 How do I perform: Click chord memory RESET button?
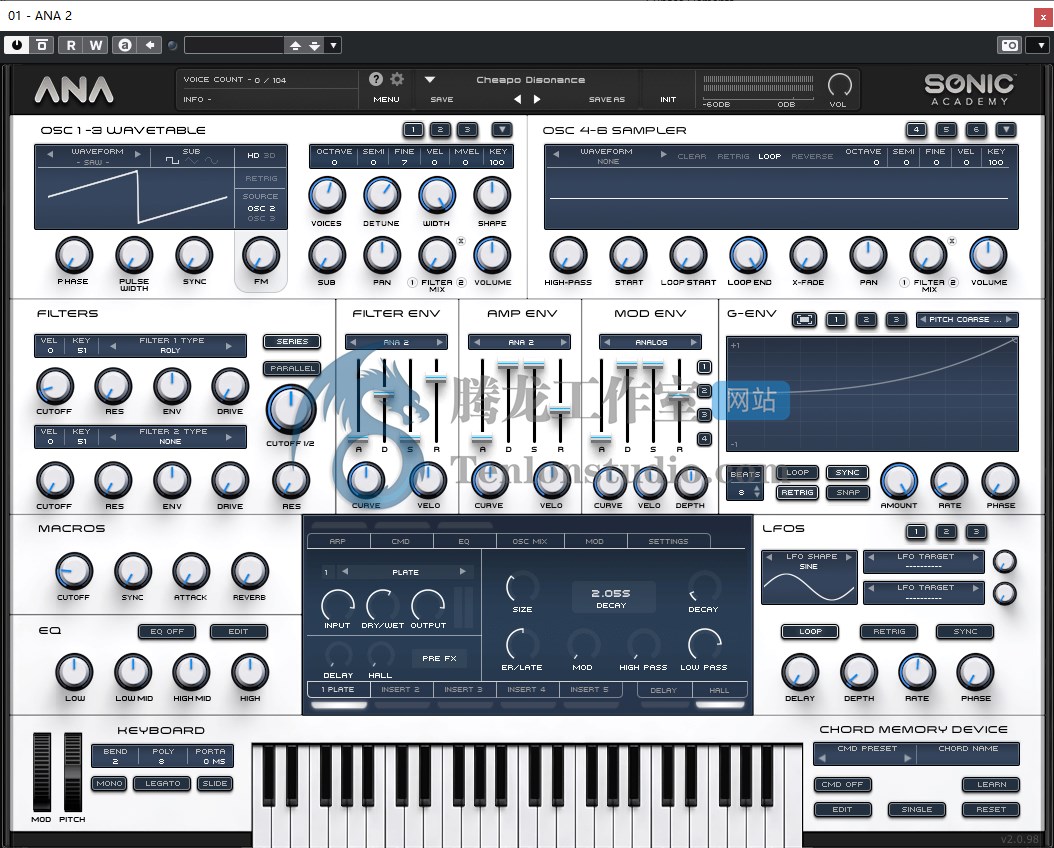991,810
